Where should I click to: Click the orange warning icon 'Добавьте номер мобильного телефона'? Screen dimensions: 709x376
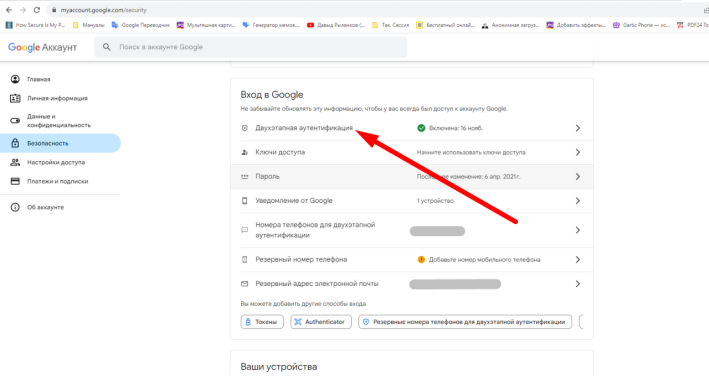tap(421, 260)
